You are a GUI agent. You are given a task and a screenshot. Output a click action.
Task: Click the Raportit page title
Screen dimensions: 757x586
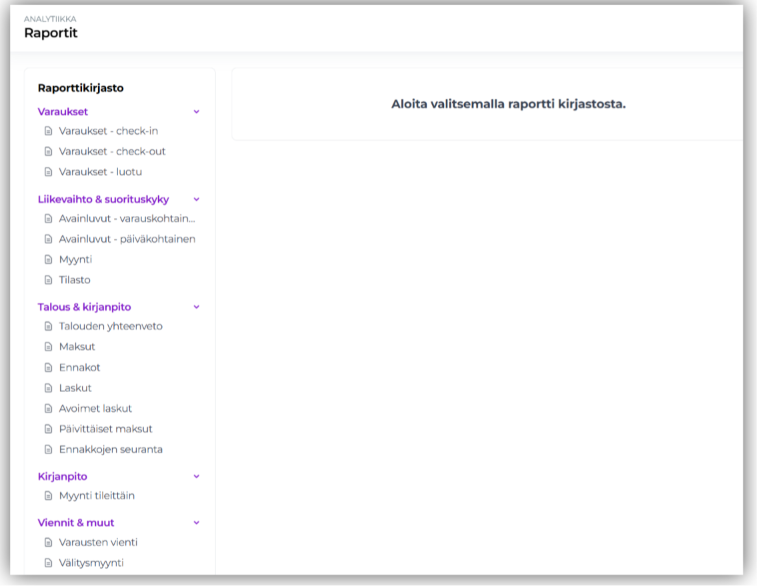tap(51, 33)
